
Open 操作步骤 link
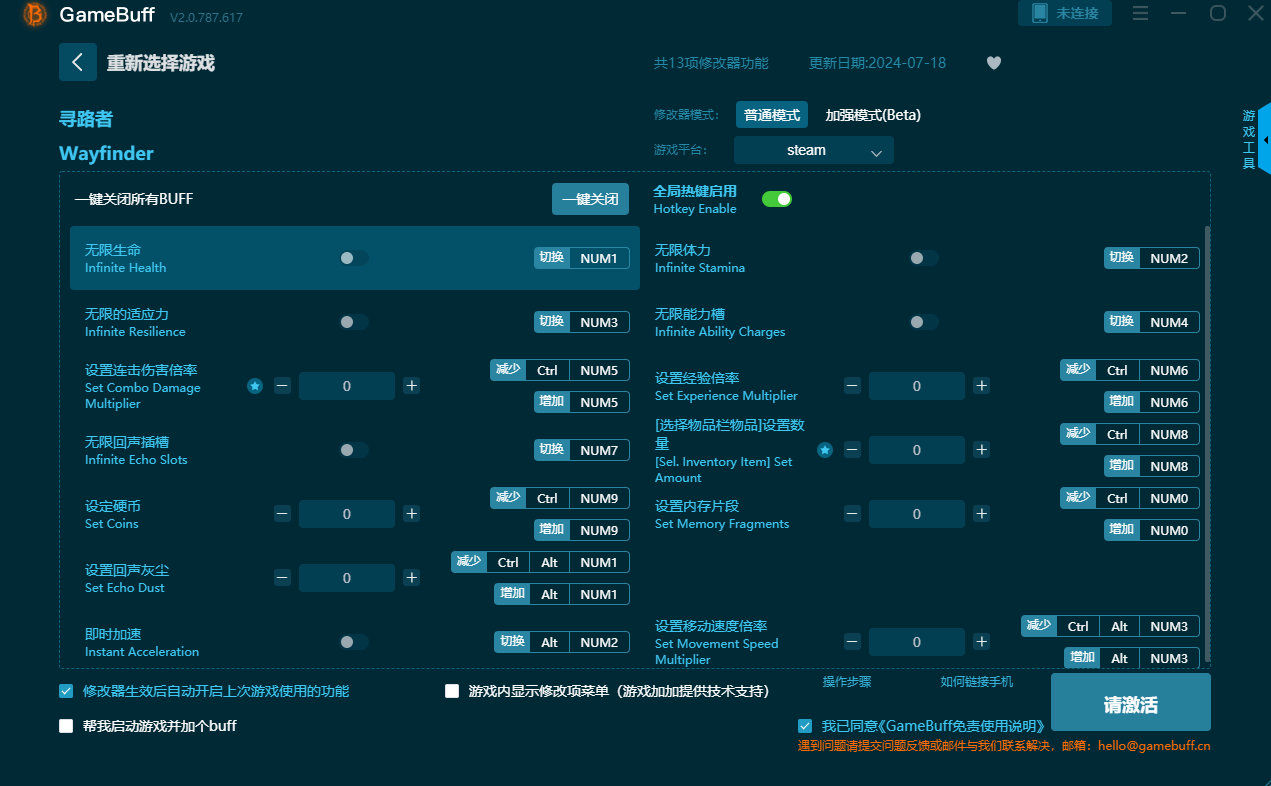click(847, 682)
